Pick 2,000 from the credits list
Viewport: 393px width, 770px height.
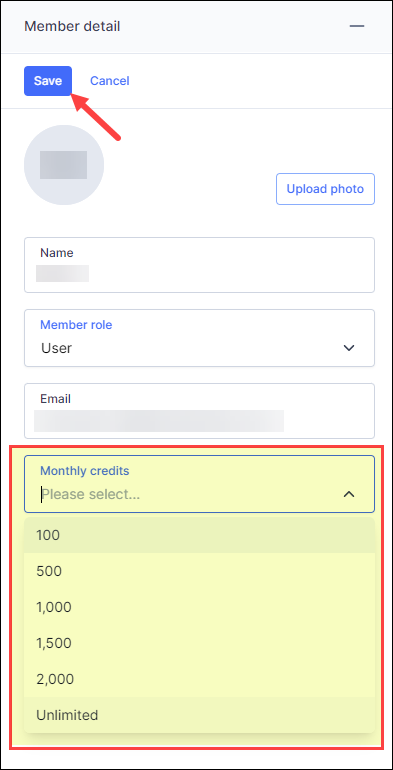click(x=199, y=679)
